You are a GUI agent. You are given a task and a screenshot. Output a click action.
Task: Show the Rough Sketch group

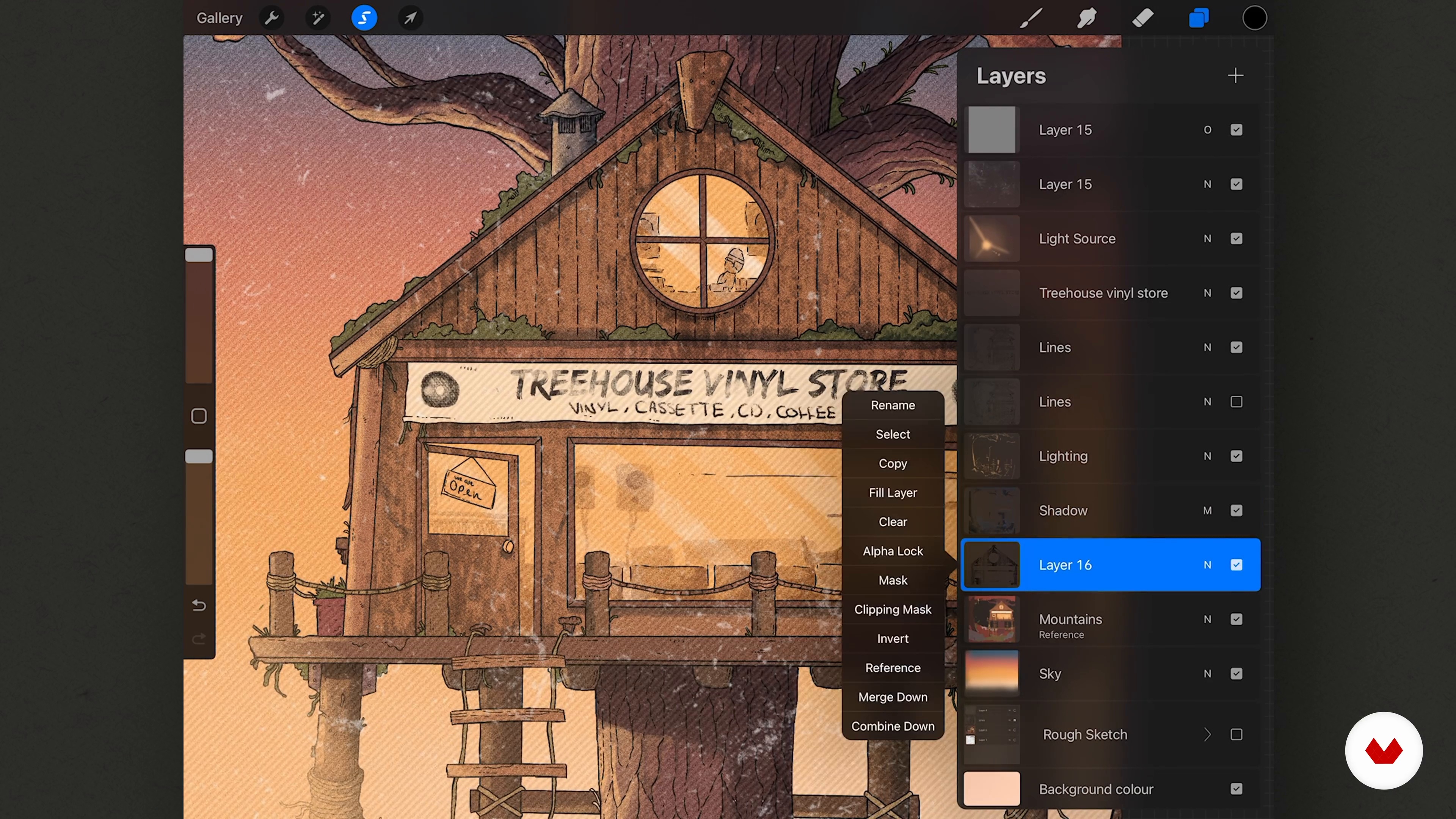(1236, 734)
